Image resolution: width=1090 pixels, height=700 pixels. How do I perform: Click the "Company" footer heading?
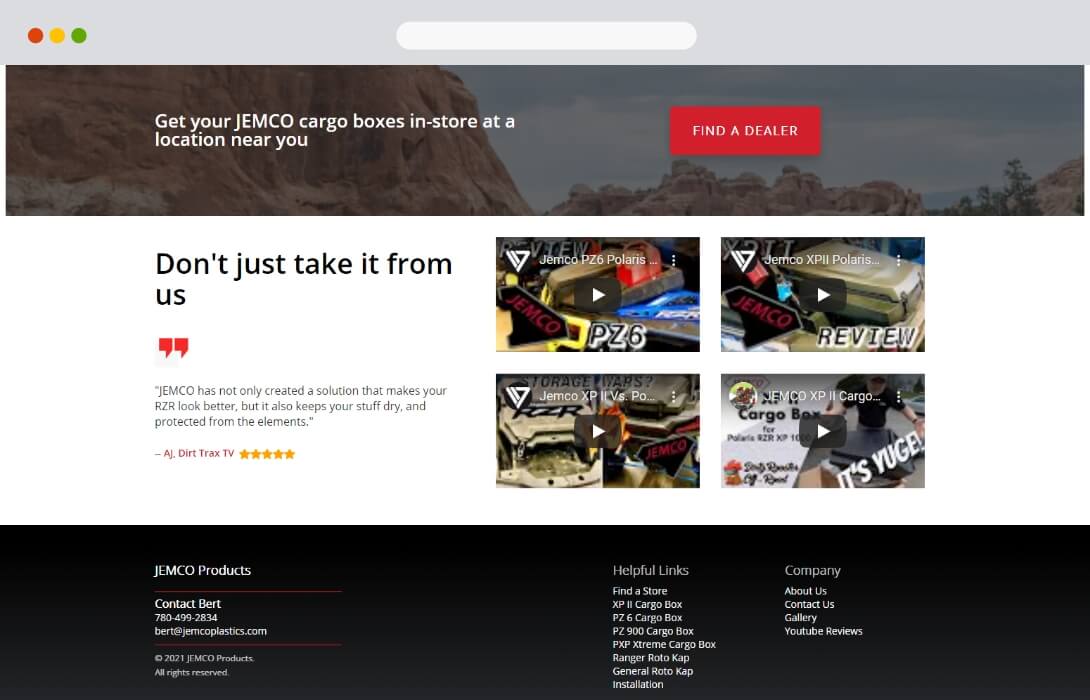coord(813,571)
